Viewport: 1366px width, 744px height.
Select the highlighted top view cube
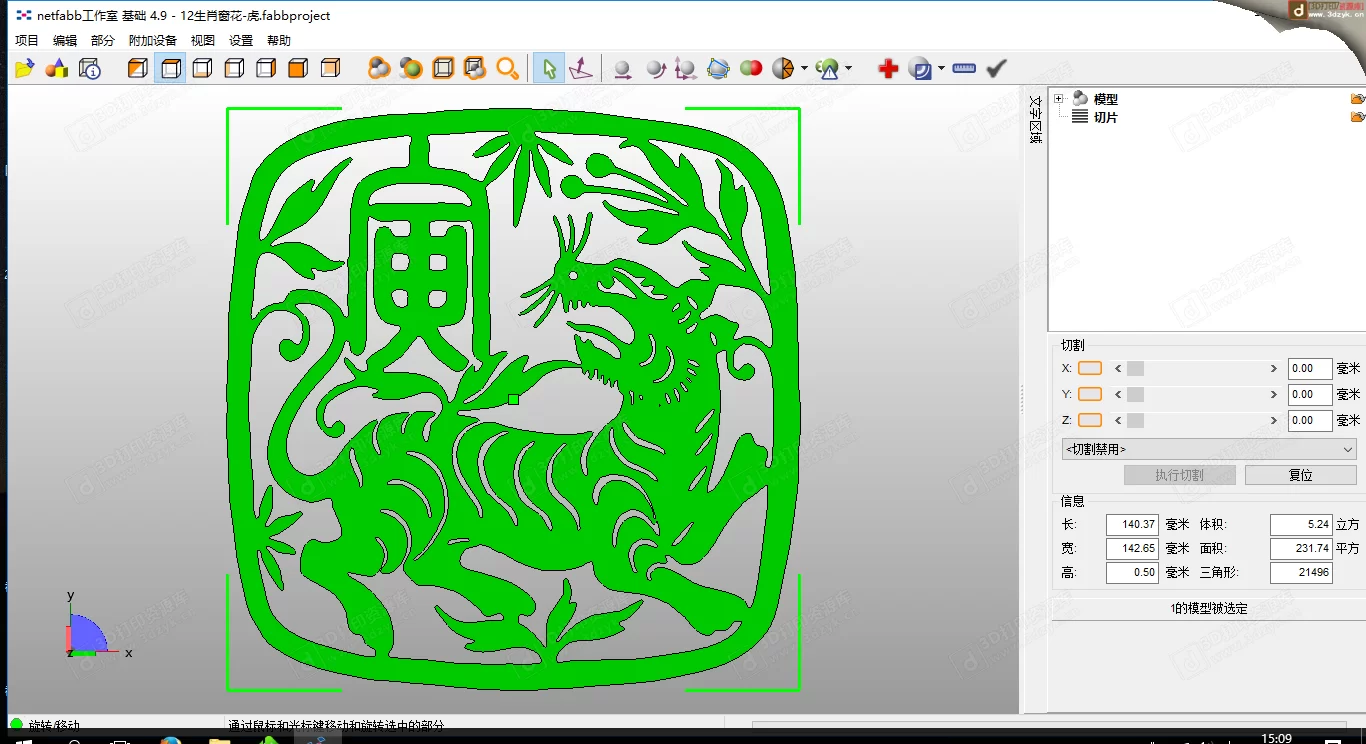(x=170, y=68)
